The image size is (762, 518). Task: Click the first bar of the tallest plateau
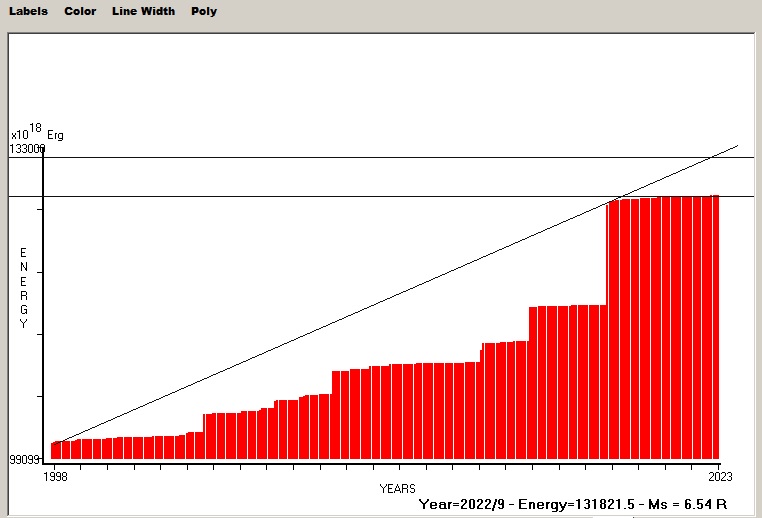610,330
